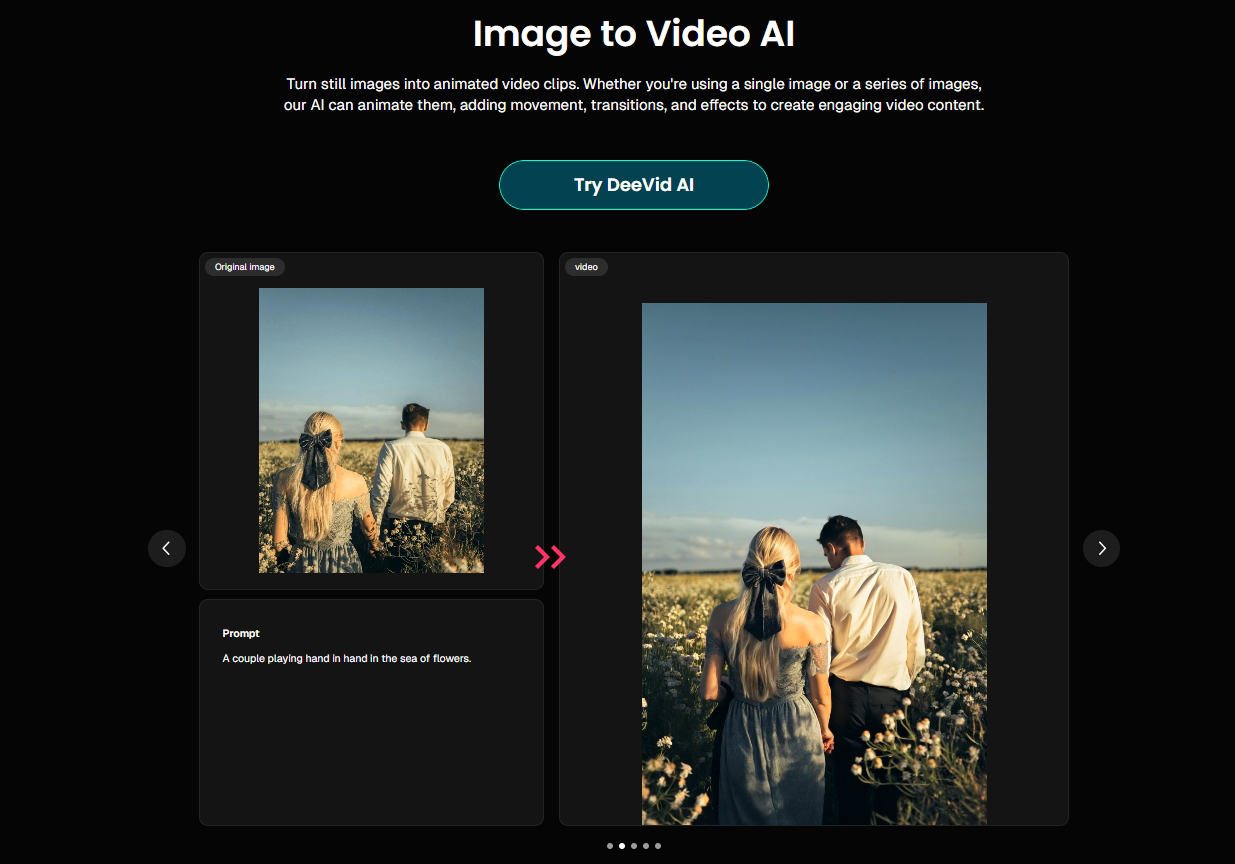Select the first carousel pagination dot

point(610,846)
